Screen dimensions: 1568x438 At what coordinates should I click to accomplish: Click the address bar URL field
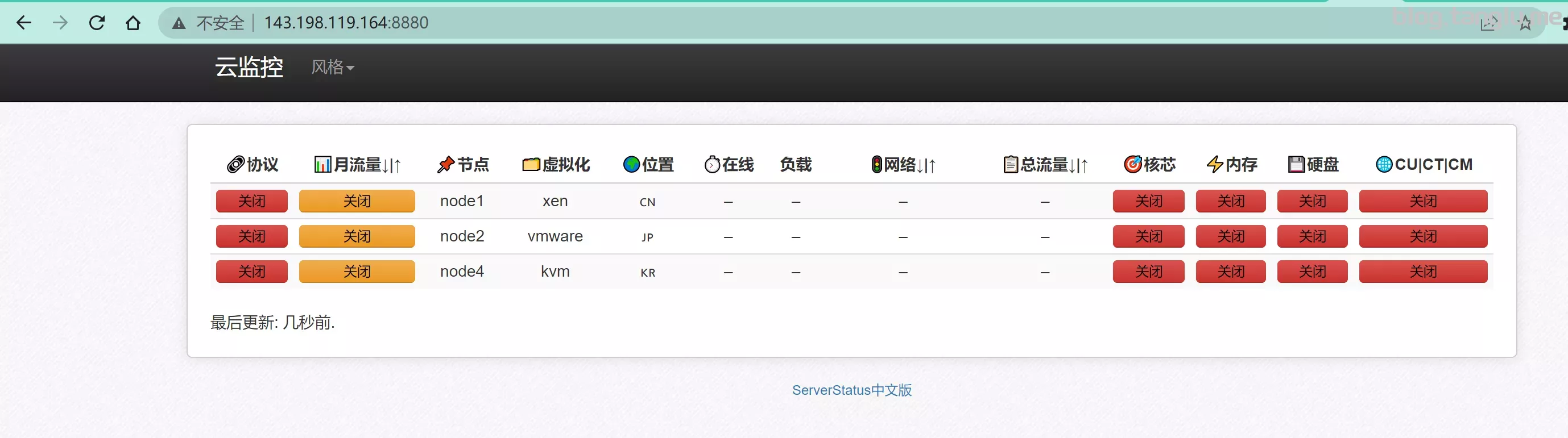pyautogui.click(x=346, y=23)
